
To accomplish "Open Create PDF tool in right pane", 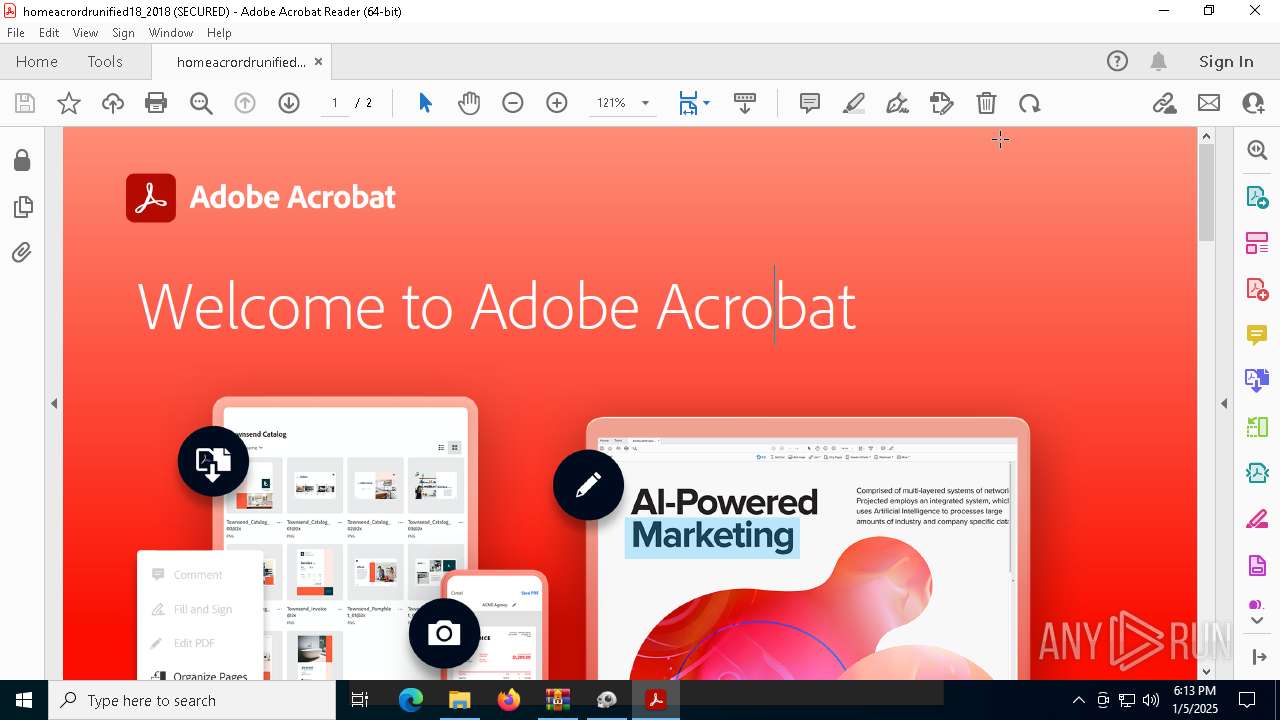I will (1257, 288).
